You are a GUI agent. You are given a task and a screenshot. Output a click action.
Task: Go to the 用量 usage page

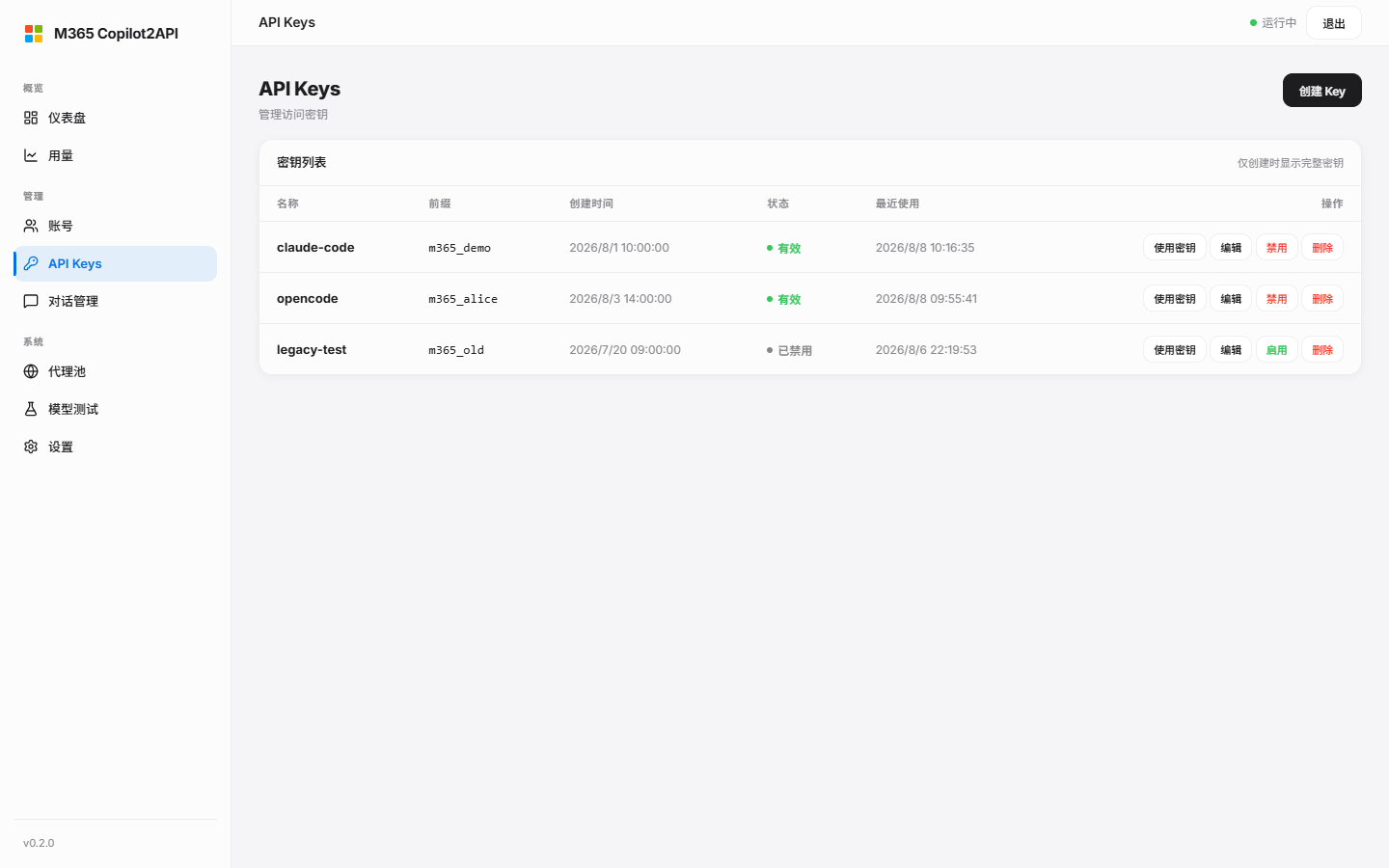tap(116, 155)
